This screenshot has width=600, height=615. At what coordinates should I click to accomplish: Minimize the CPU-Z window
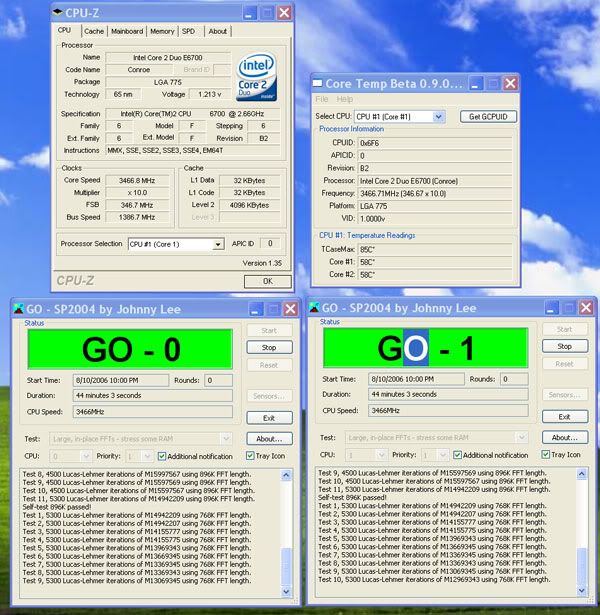250,13
